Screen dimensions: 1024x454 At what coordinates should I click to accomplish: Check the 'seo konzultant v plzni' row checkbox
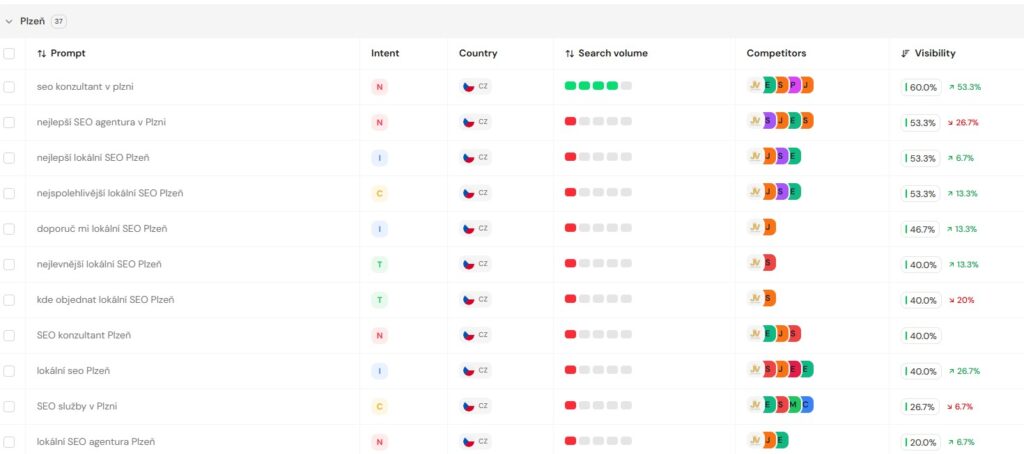9,87
